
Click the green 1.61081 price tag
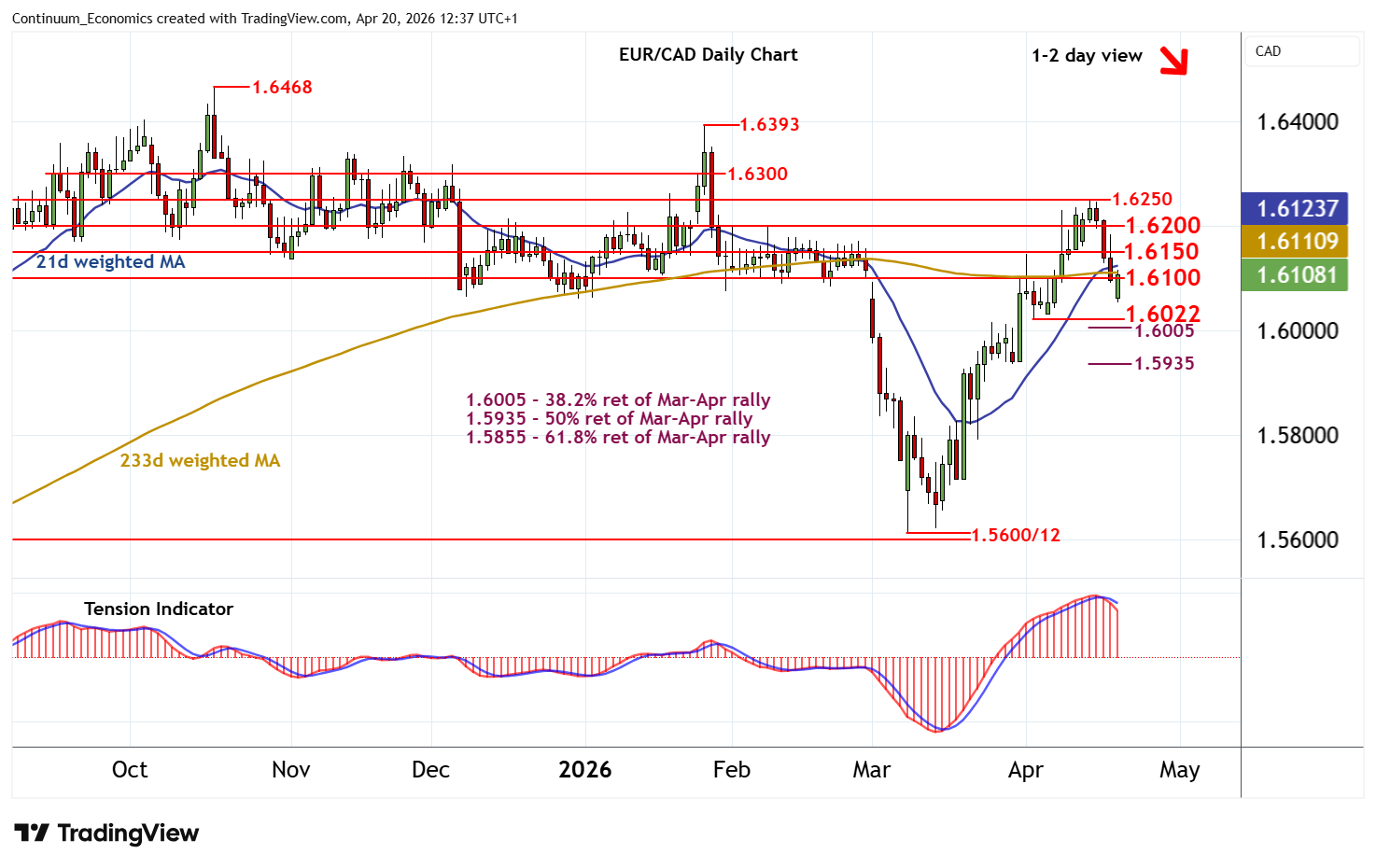[x=1296, y=275]
